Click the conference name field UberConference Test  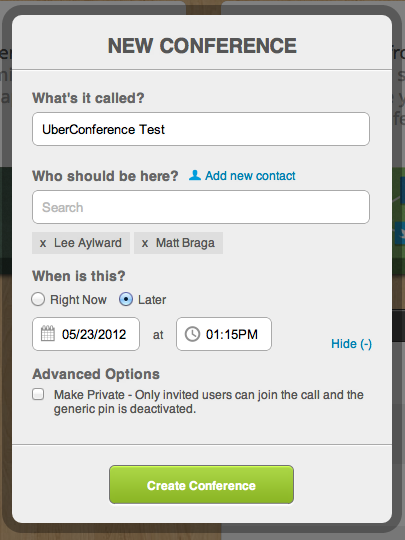(x=201, y=129)
